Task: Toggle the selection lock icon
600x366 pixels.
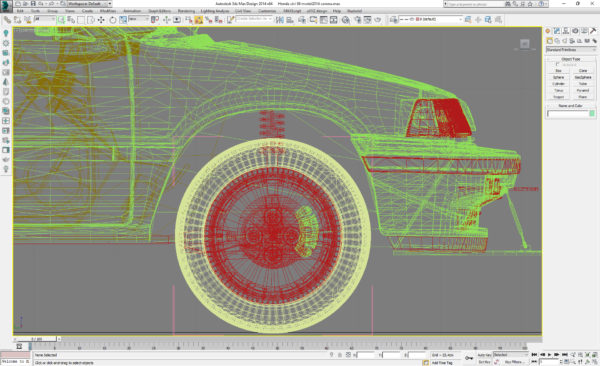Action: click(339, 355)
